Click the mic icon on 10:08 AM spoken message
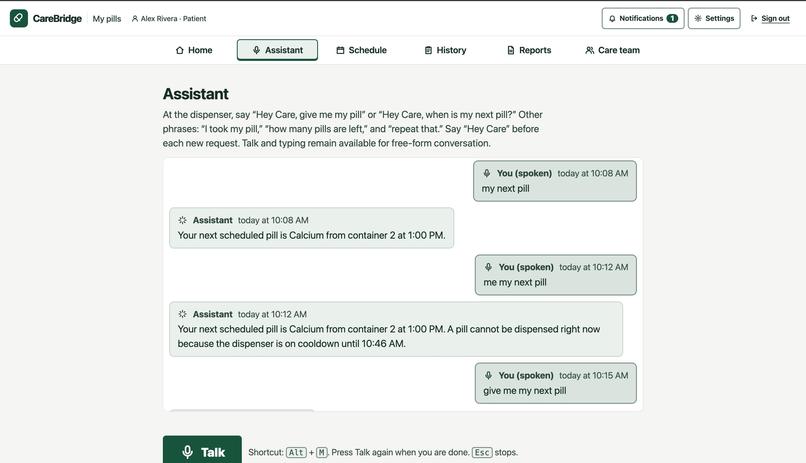806x463 pixels. pos(486,173)
